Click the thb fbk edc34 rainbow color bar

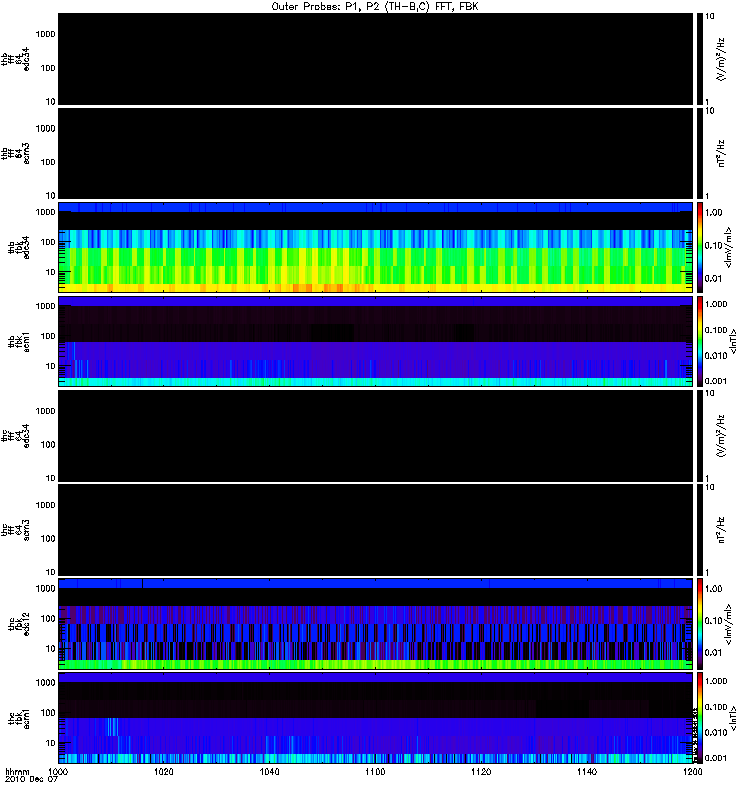(700, 247)
